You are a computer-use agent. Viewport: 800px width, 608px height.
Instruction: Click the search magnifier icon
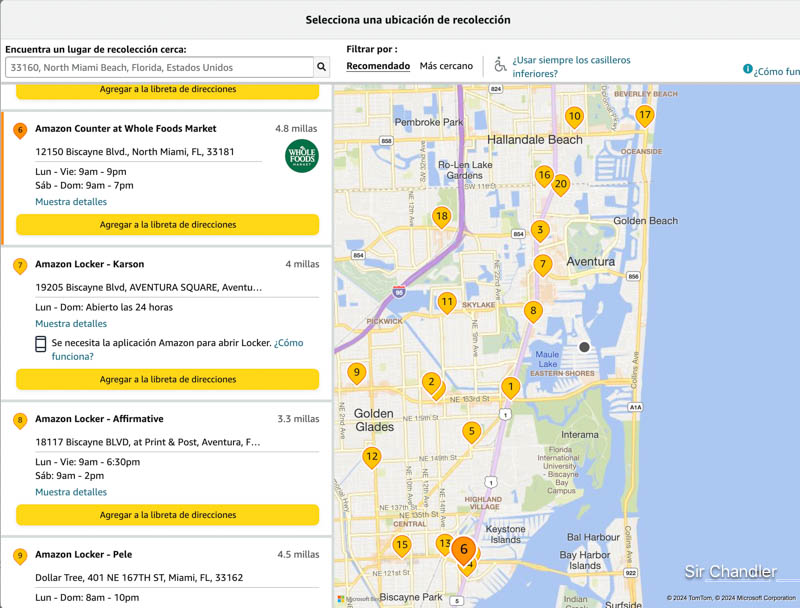(322, 67)
